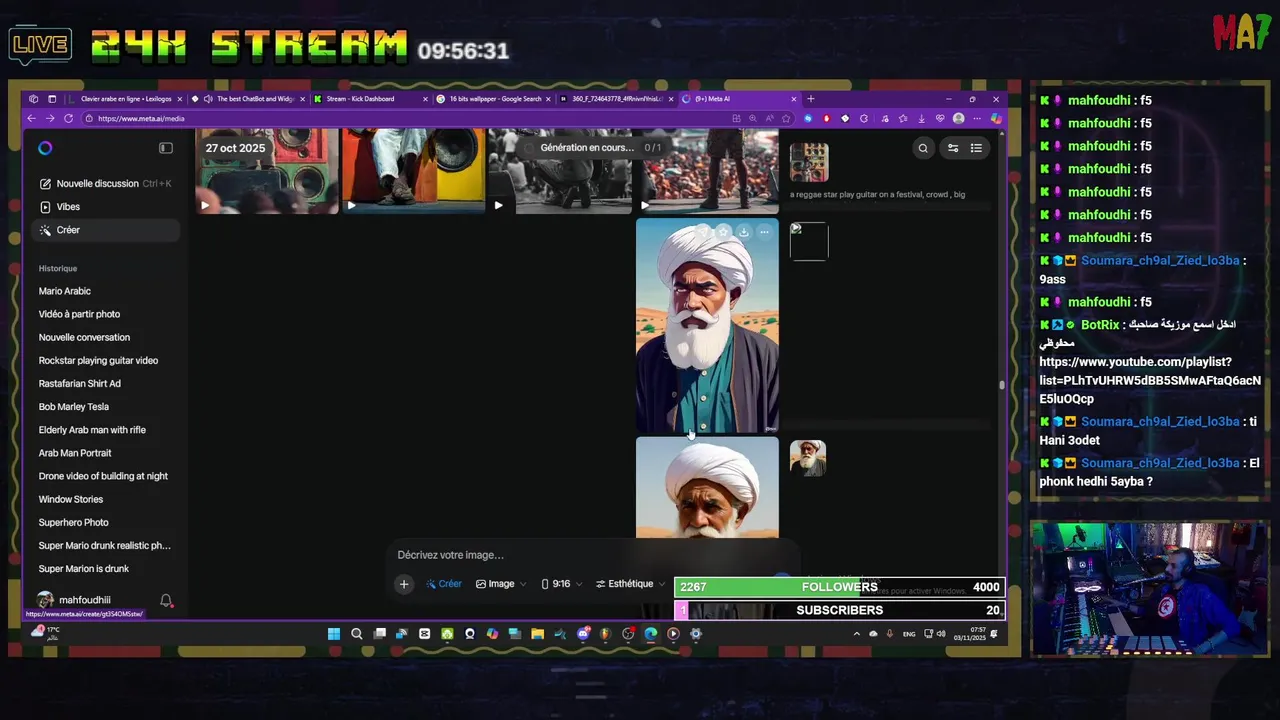
Task: Open Super Mario drunk realistic photo chat
Action: tap(105, 545)
